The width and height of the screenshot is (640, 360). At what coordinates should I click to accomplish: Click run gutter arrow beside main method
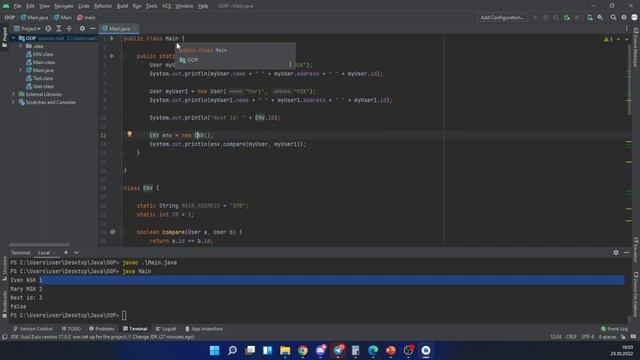click(112, 56)
